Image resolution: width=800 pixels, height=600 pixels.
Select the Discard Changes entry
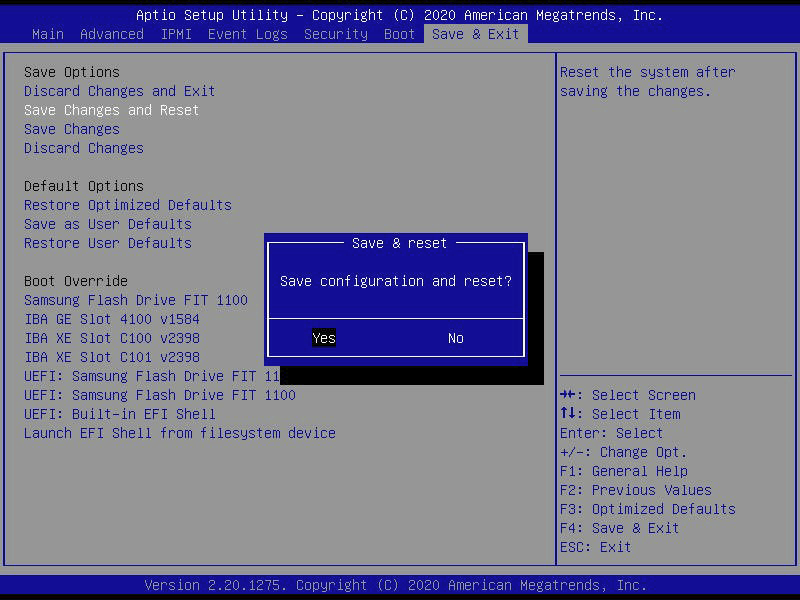point(84,148)
